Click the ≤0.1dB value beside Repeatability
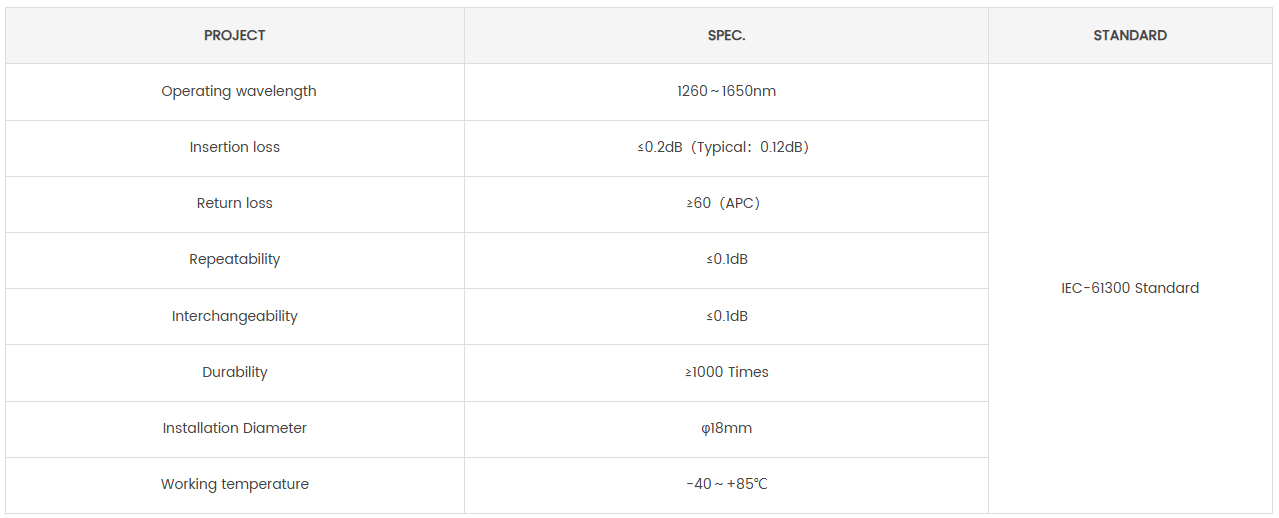This screenshot has width=1279, height=518. (727, 259)
